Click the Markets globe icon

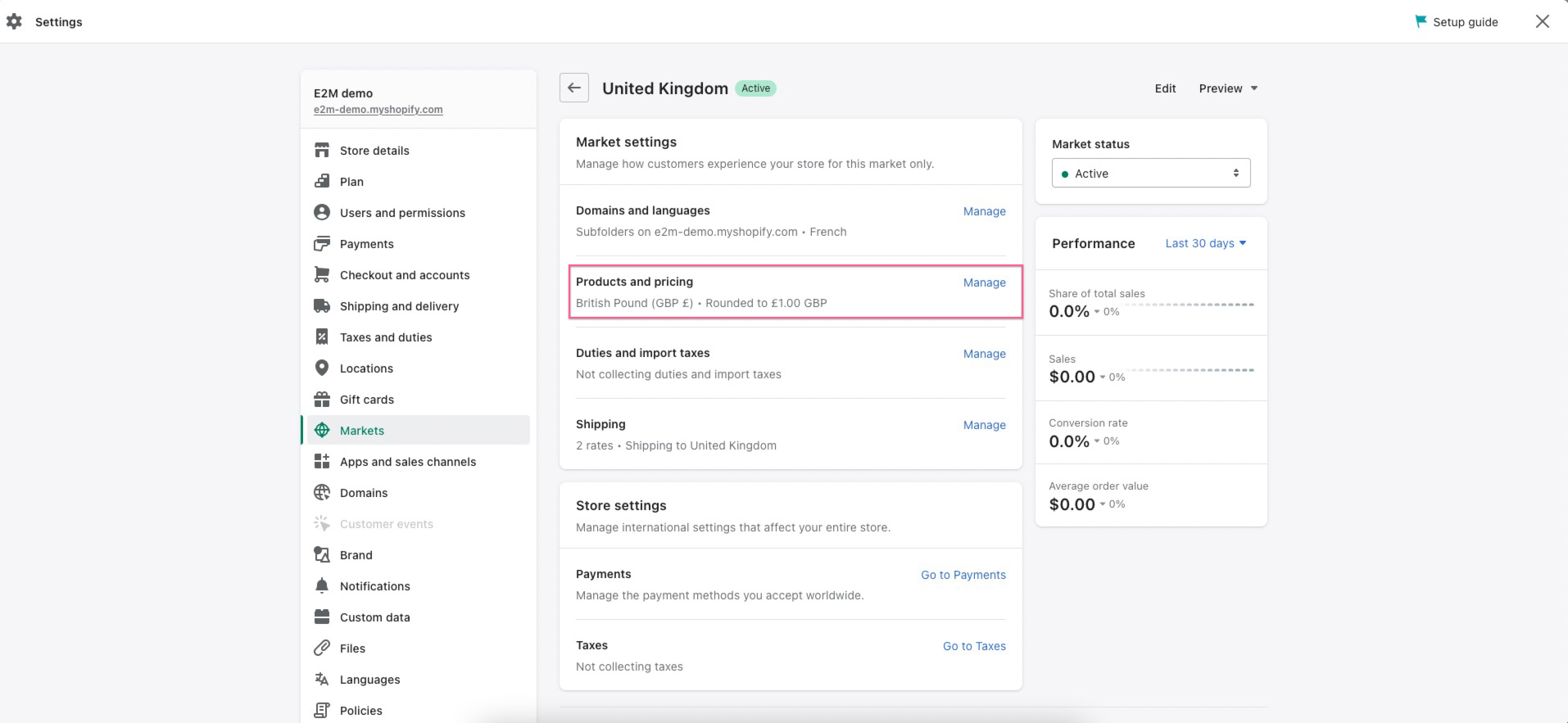pos(322,431)
